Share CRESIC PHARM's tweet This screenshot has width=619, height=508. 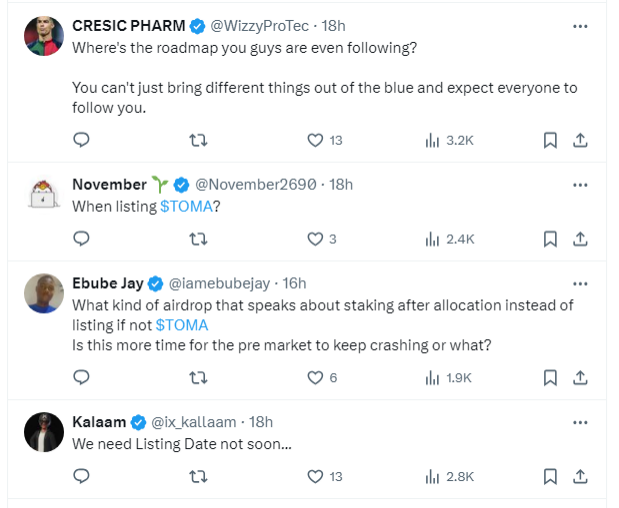click(x=580, y=141)
